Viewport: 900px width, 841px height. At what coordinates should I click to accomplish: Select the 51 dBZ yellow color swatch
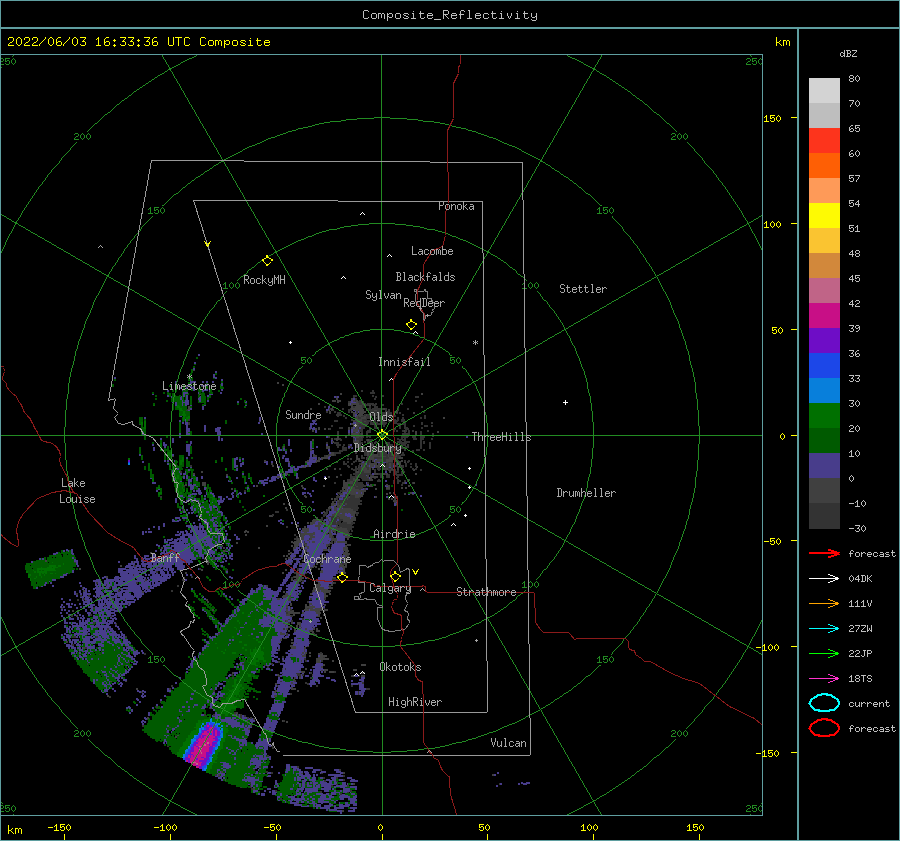click(x=824, y=215)
